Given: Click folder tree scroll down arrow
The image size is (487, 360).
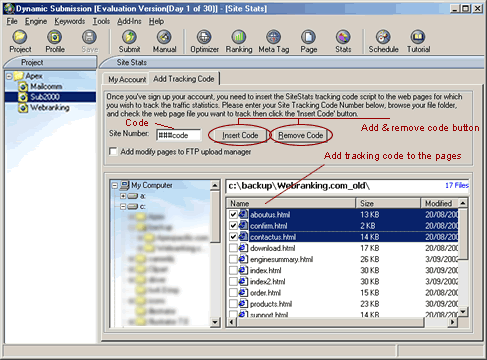Looking at the screenshot, I should pyautogui.click(x=215, y=322).
